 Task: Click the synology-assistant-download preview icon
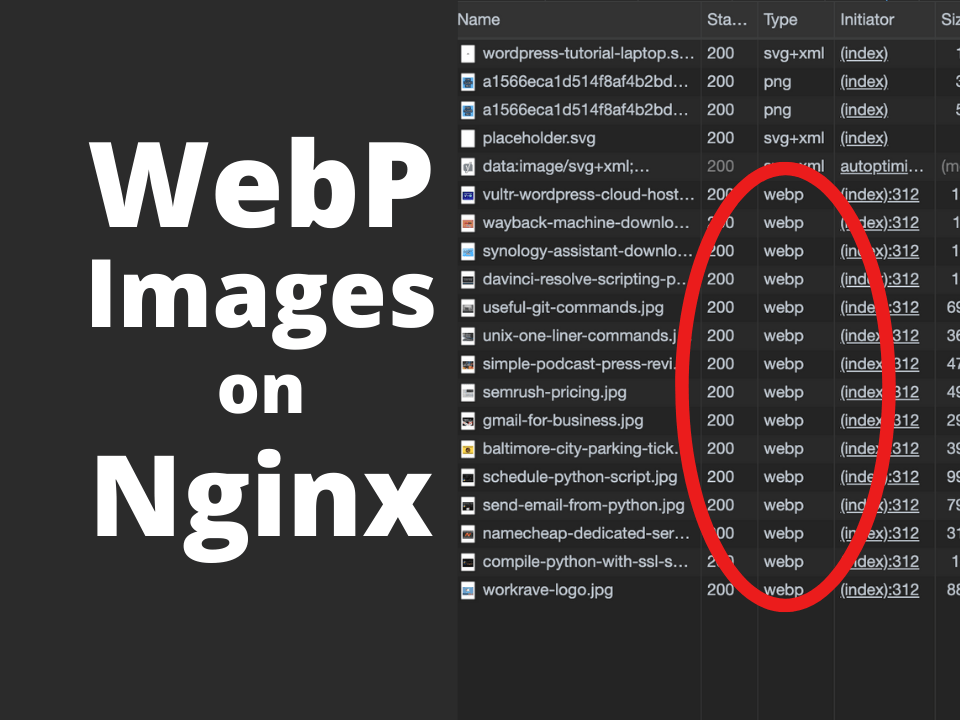point(467,251)
